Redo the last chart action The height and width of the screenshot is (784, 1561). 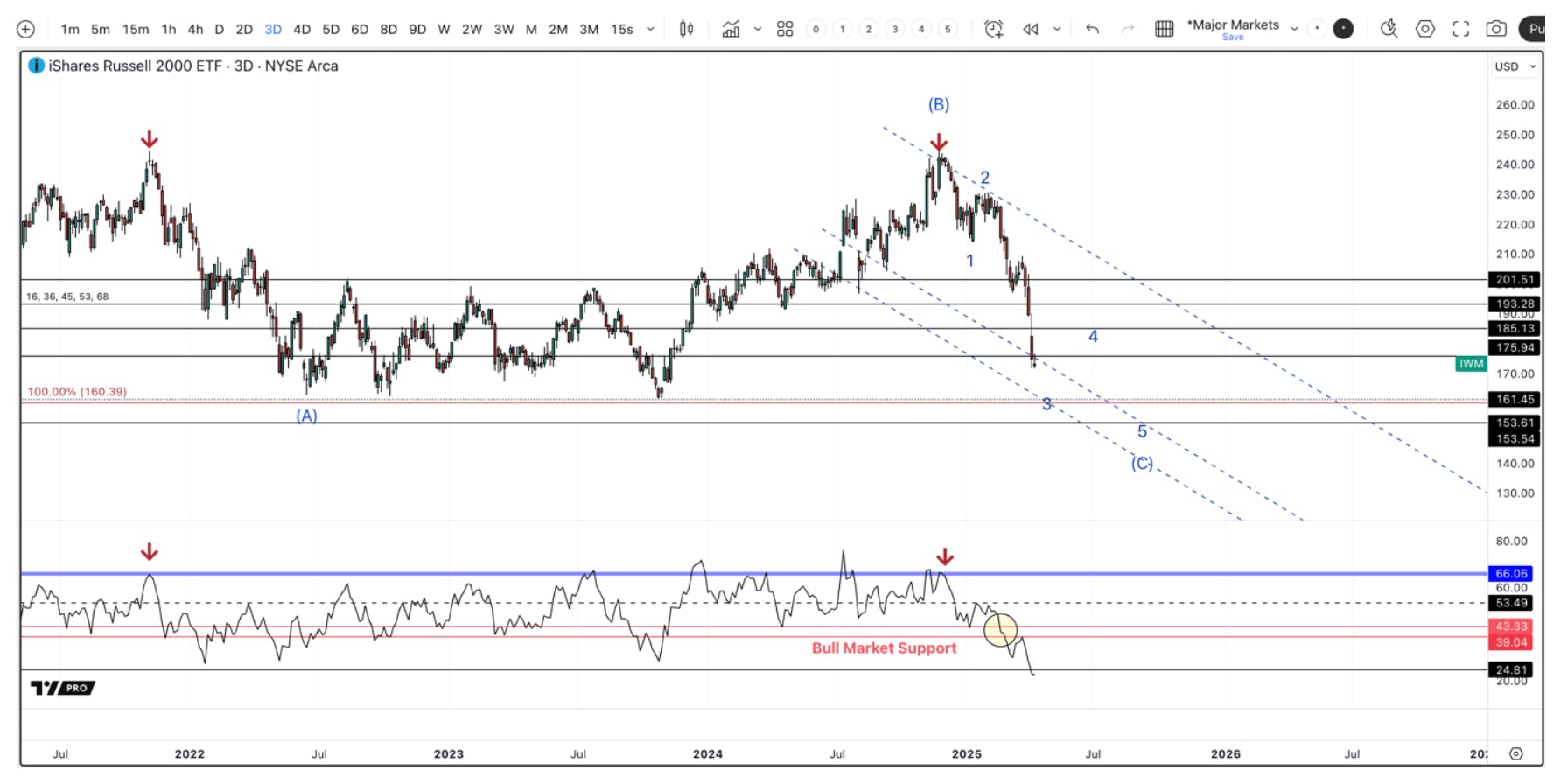tap(1128, 29)
